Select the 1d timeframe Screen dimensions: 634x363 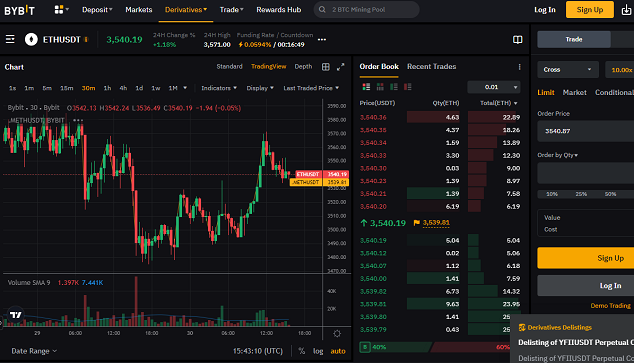pos(139,88)
